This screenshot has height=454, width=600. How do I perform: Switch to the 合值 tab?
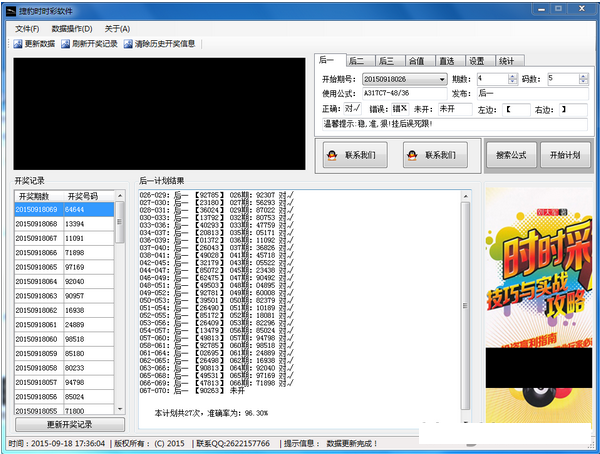416,61
